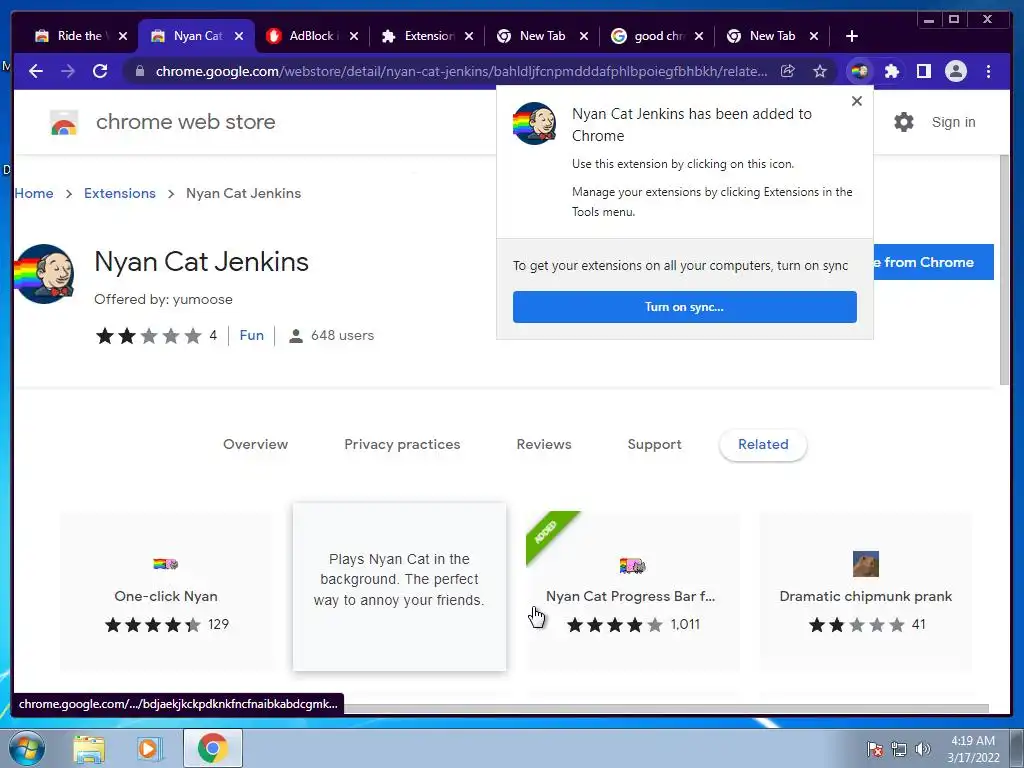Close the extension added popup

pyautogui.click(x=857, y=101)
